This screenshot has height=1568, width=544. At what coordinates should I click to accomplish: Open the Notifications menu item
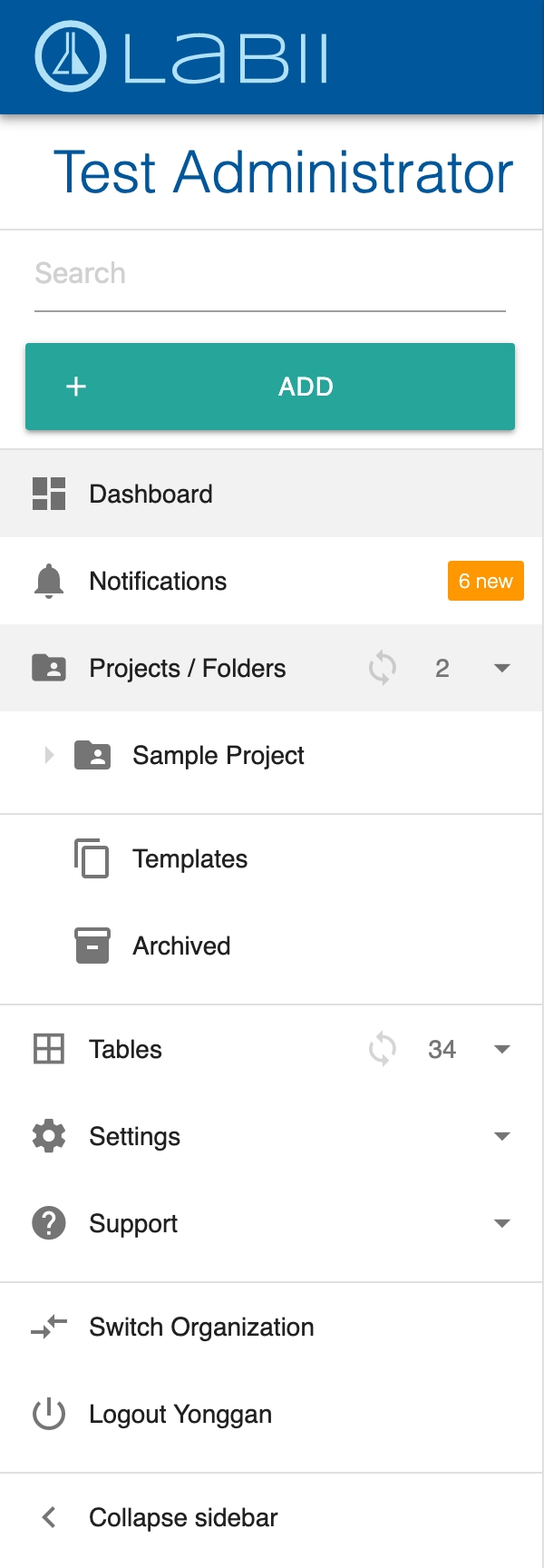158,581
